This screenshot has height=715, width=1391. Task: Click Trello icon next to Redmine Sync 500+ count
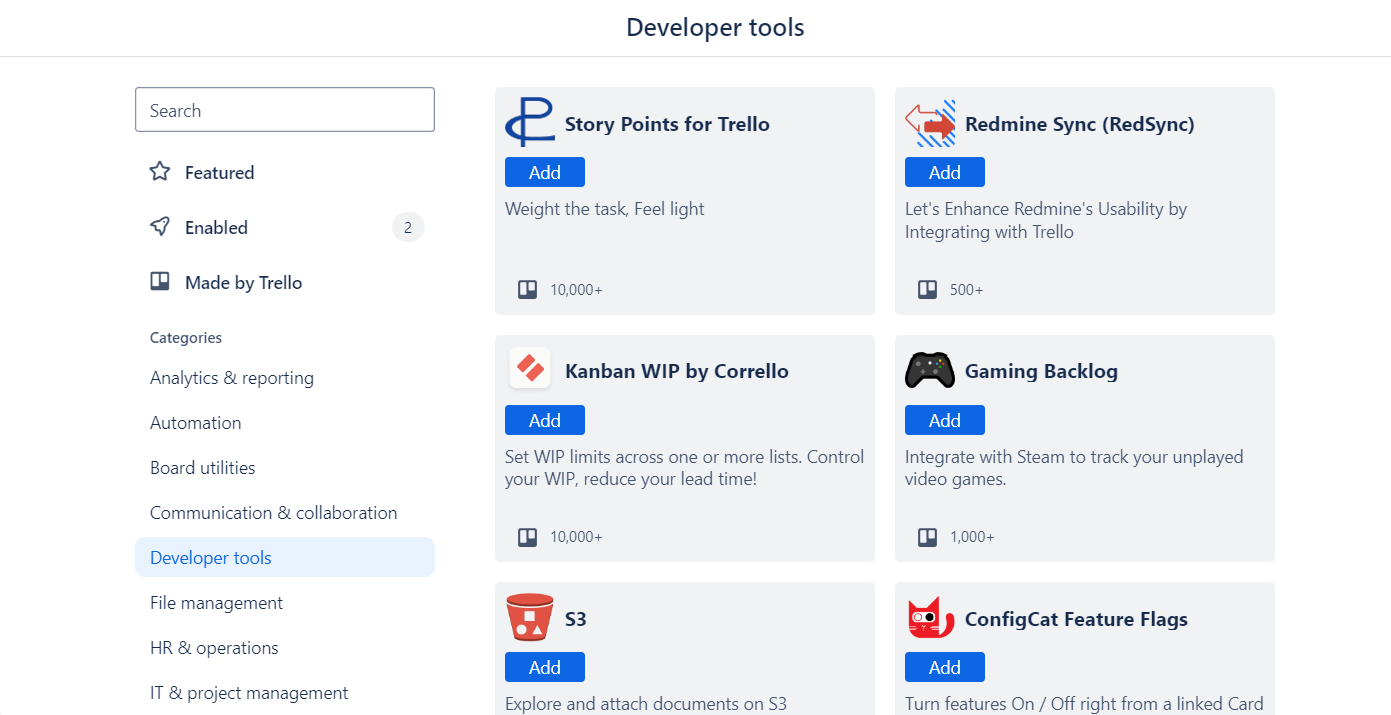tap(928, 290)
